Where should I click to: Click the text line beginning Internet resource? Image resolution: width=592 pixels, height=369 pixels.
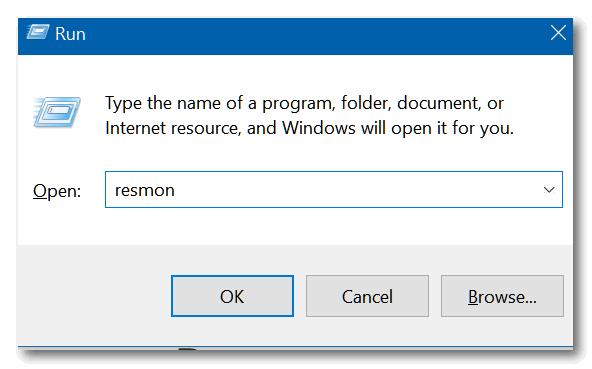(310, 128)
